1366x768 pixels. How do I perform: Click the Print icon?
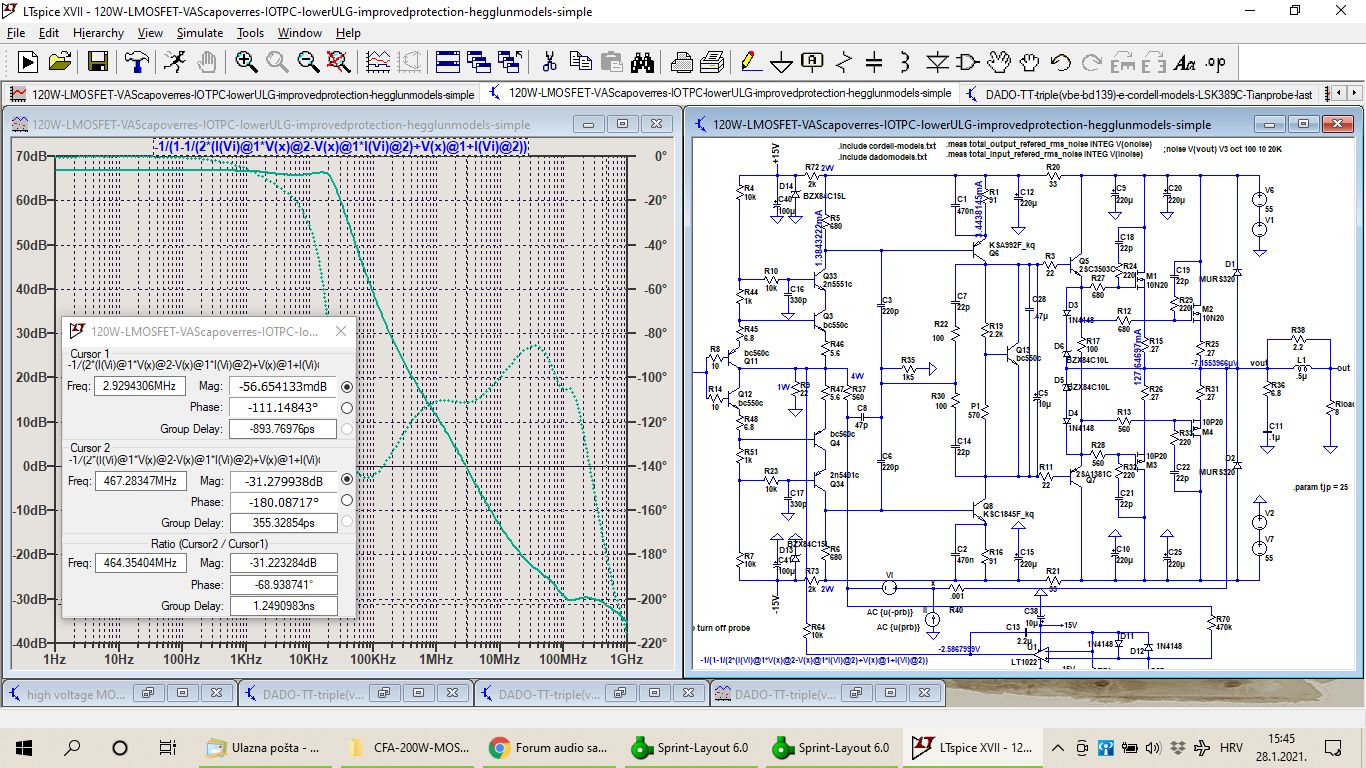(x=681, y=62)
